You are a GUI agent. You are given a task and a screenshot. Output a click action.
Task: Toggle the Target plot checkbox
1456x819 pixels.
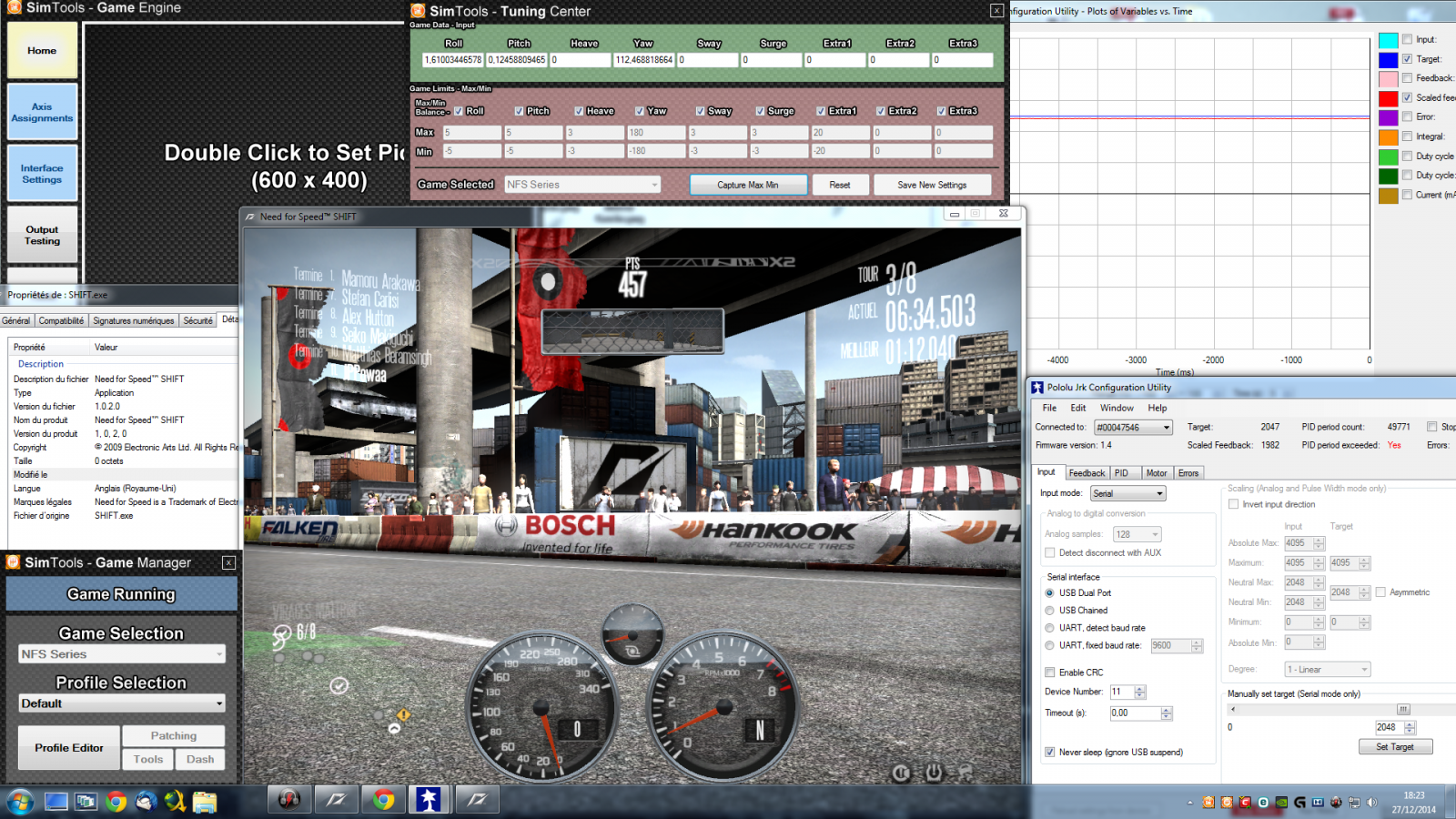click(x=1407, y=59)
